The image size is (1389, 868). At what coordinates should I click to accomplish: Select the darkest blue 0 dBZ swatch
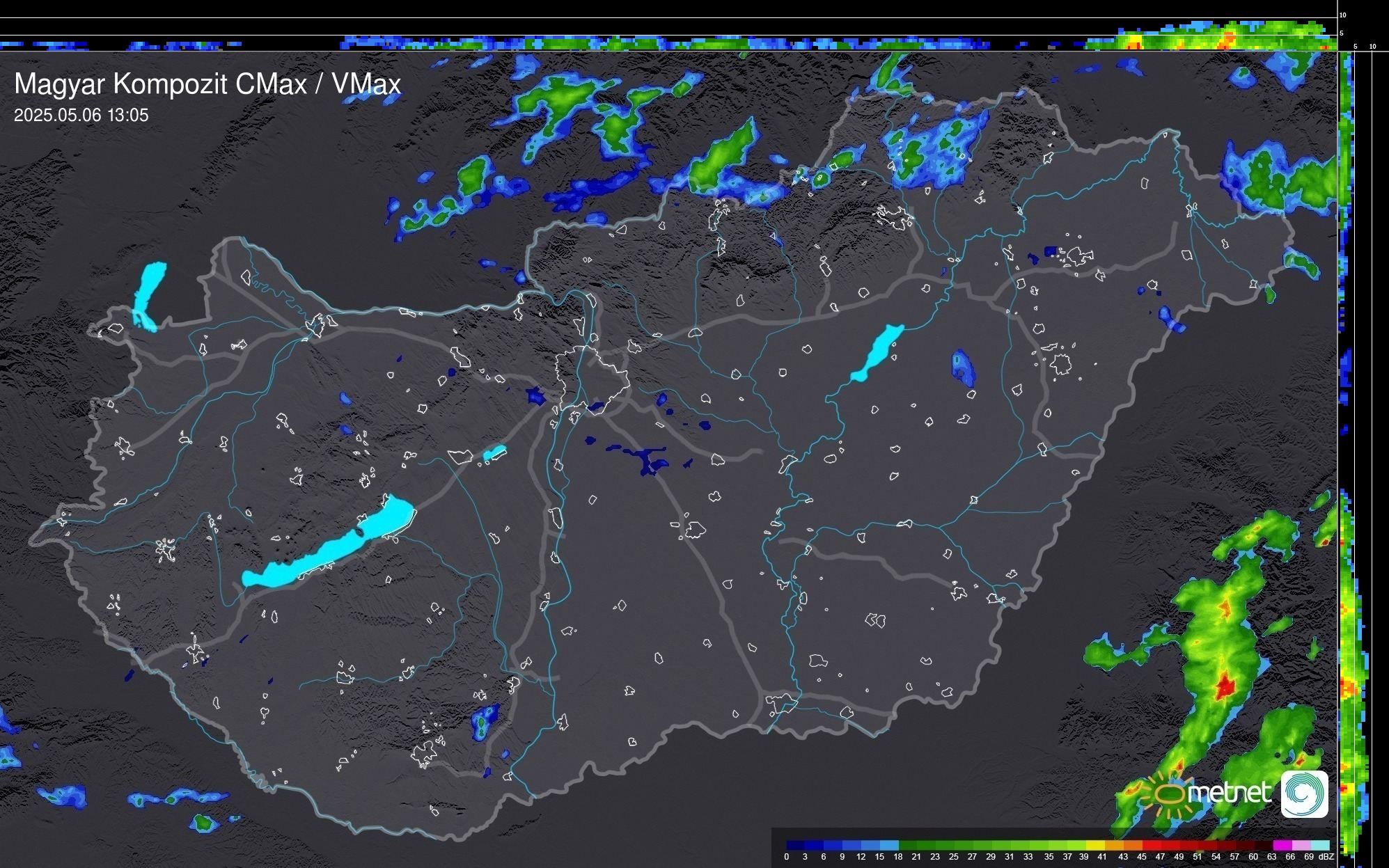(796, 845)
